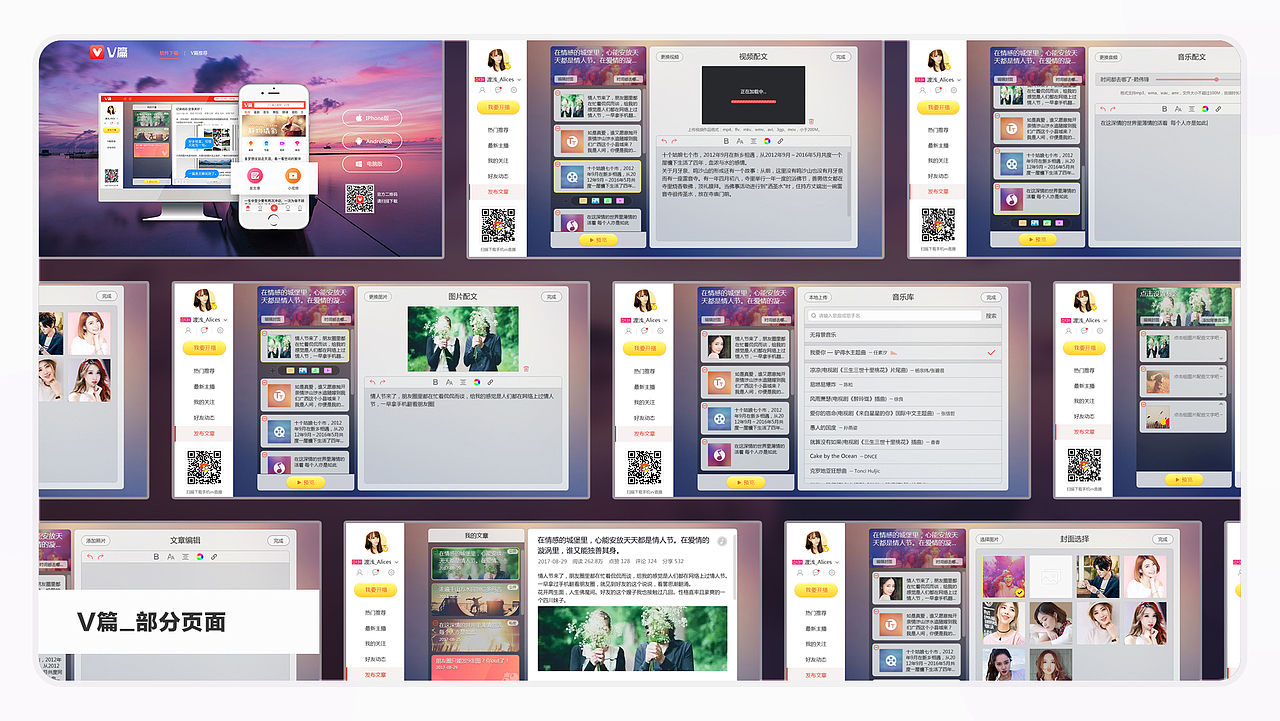This screenshot has height=721, width=1280.
Task: Click 完成 in the 图片配文 window
Action: [x=551, y=297]
